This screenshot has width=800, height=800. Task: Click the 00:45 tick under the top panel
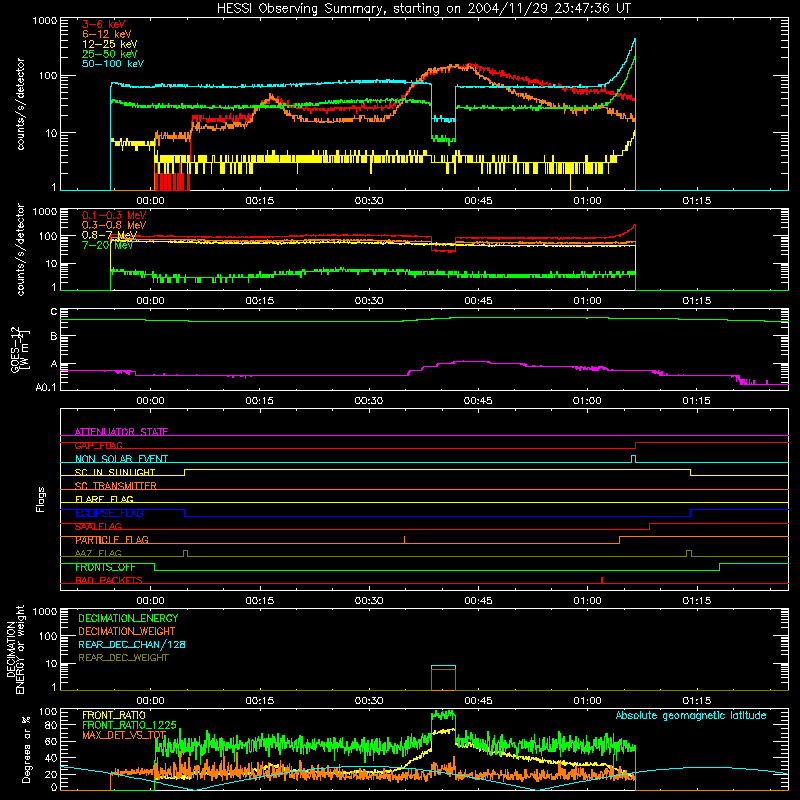click(x=478, y=201)
